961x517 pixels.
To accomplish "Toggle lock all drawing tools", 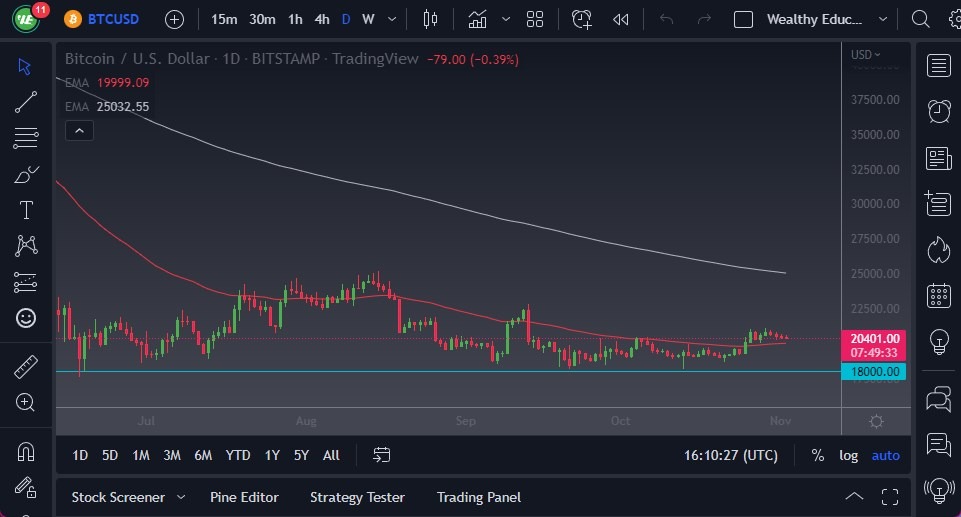I will pos(26,488).
